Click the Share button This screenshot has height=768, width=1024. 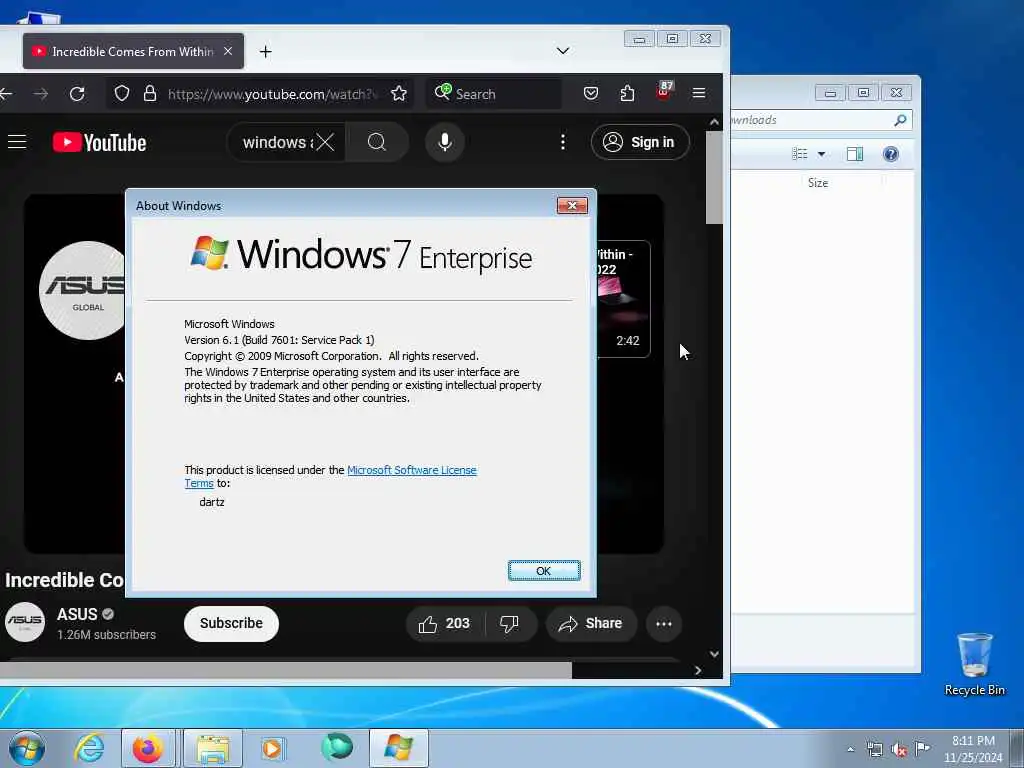[591, 624]
